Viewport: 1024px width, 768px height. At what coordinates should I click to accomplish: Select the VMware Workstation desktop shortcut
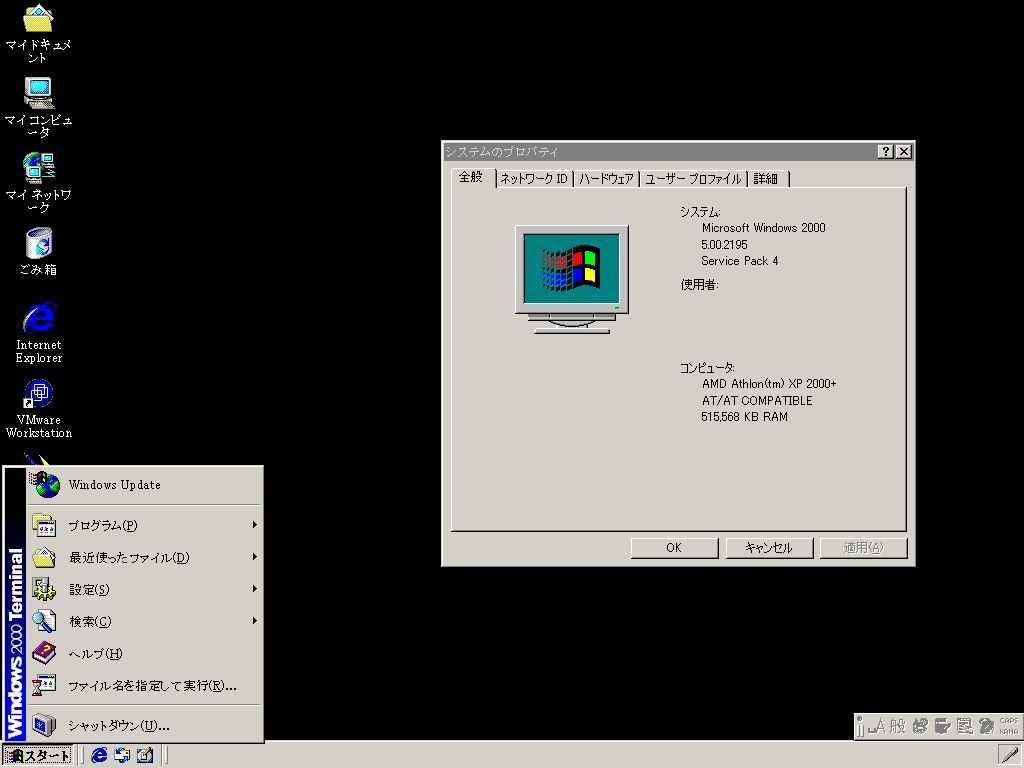[39, 408]
